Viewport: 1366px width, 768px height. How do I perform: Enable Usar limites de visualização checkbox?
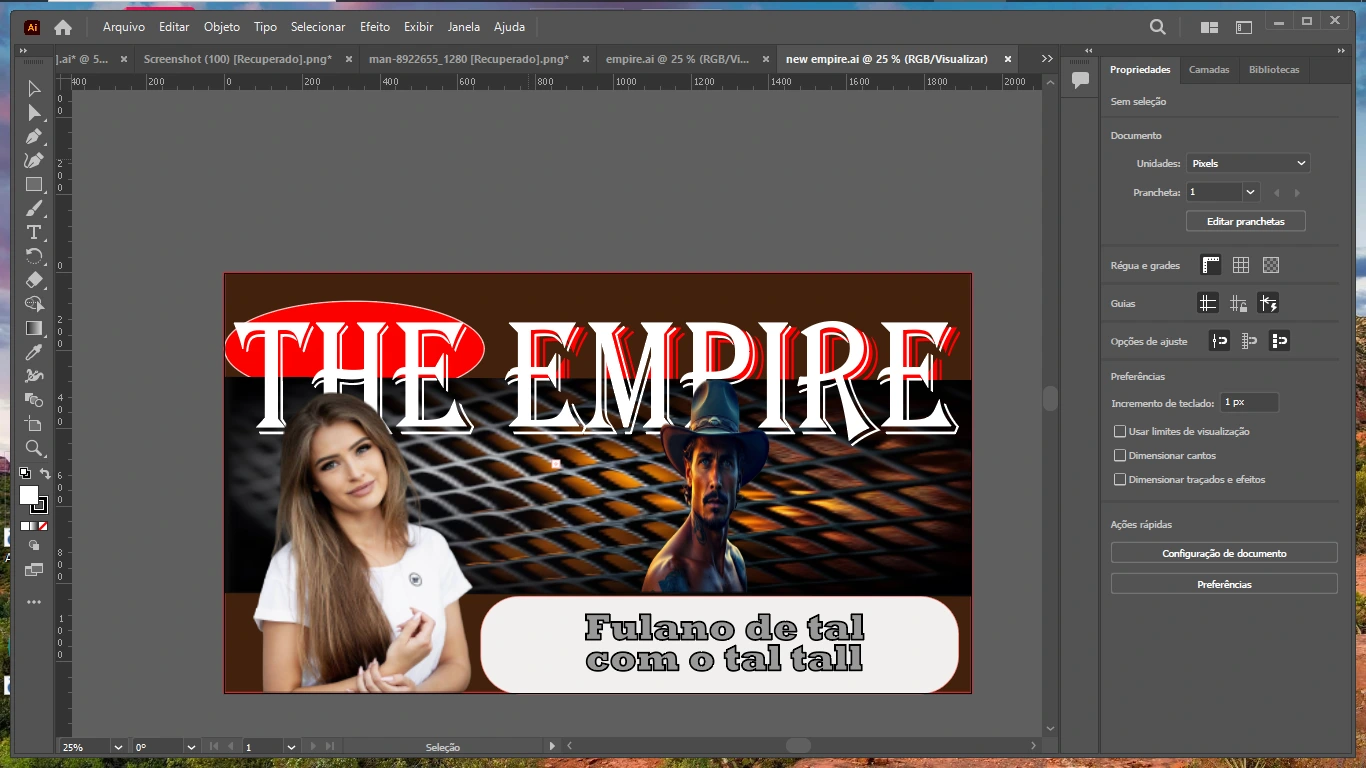(1120, 432)
